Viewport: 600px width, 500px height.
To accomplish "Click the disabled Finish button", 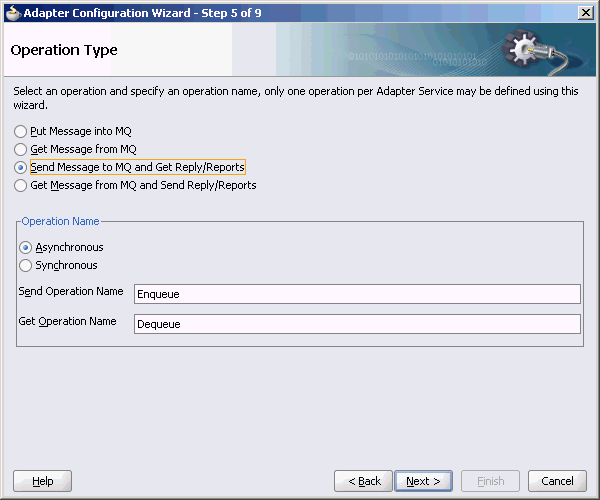I will point(490,481).
